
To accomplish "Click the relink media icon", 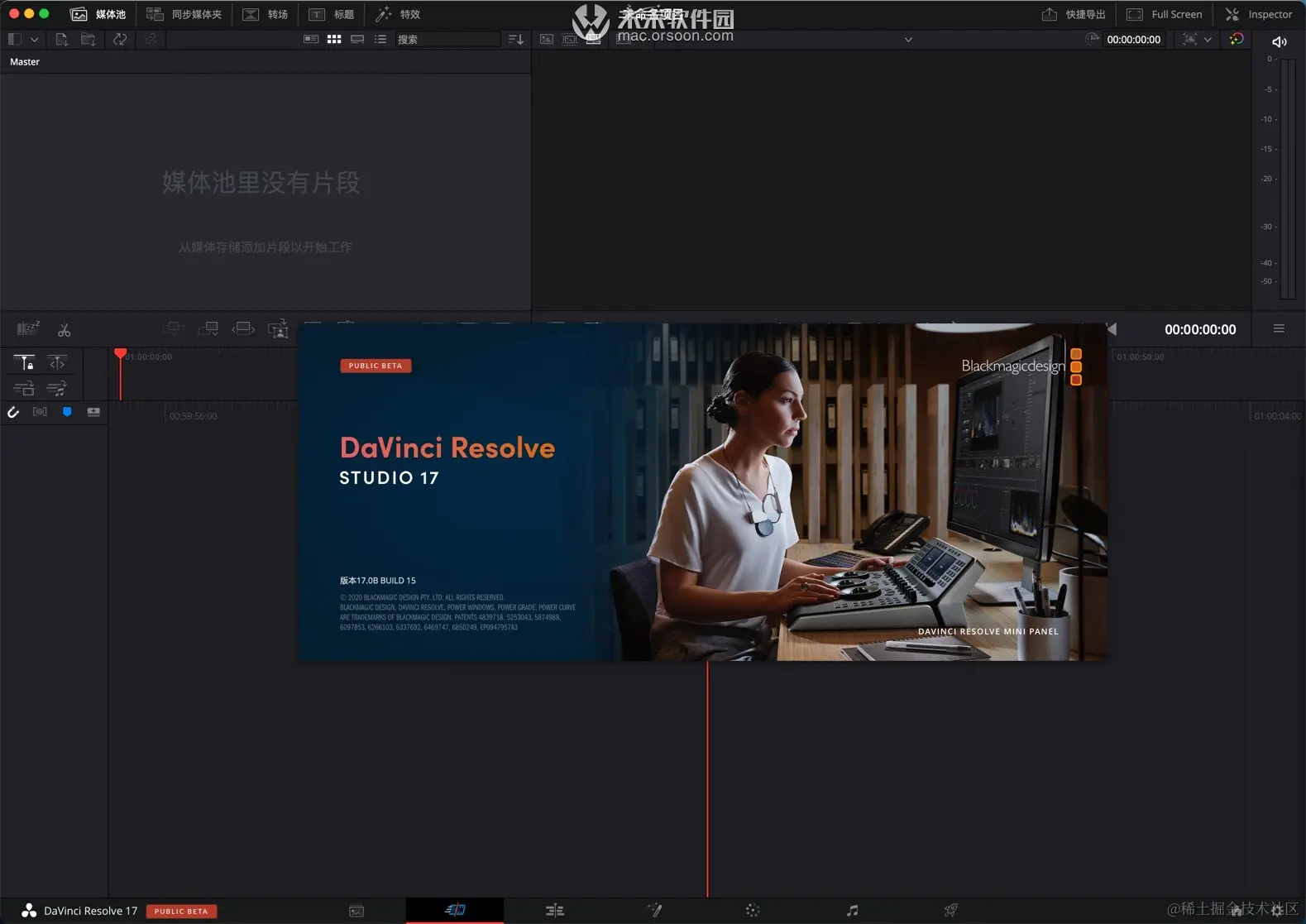I will 150,39.
